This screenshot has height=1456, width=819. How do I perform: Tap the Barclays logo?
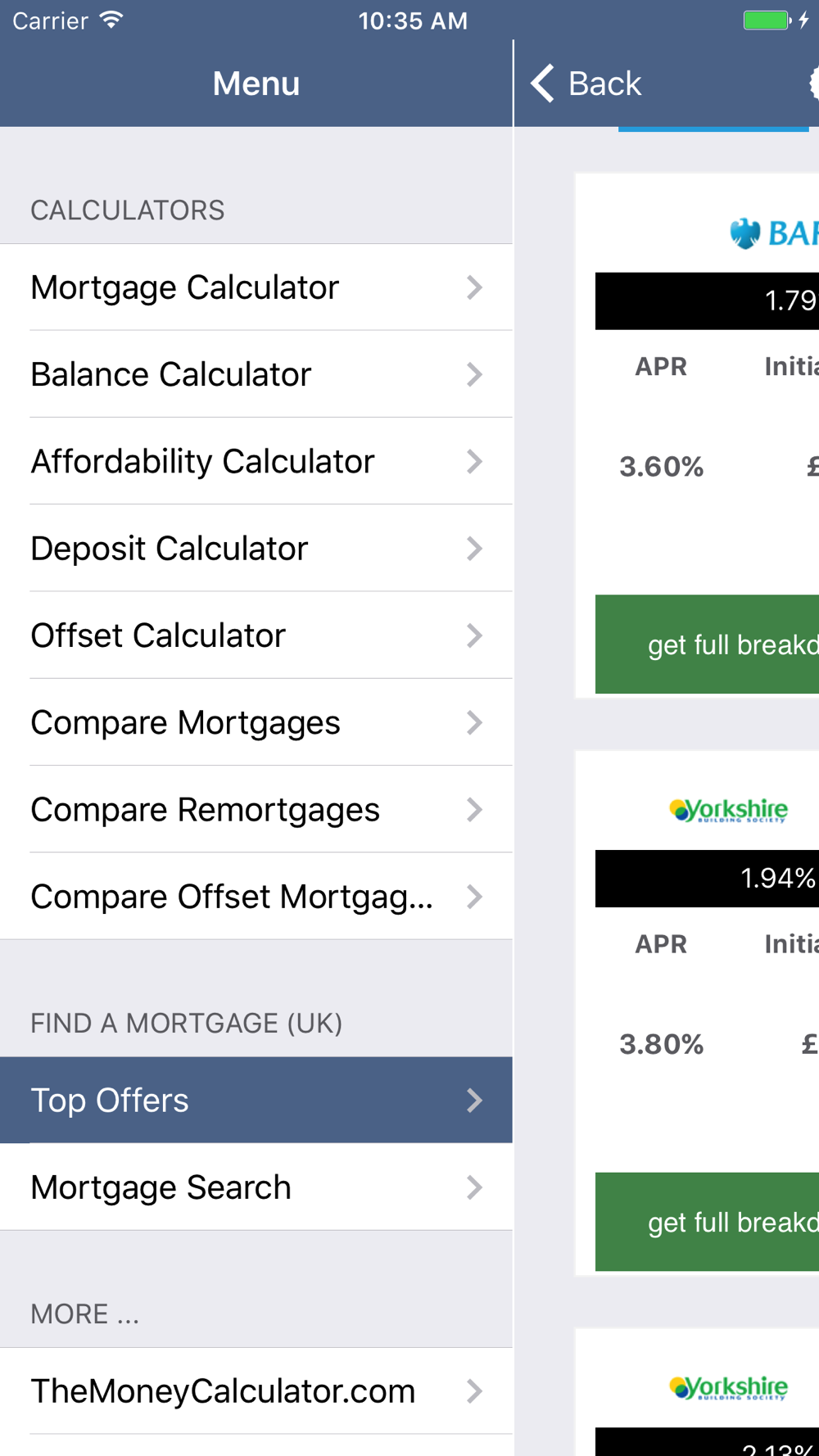[x=773, y=233]
